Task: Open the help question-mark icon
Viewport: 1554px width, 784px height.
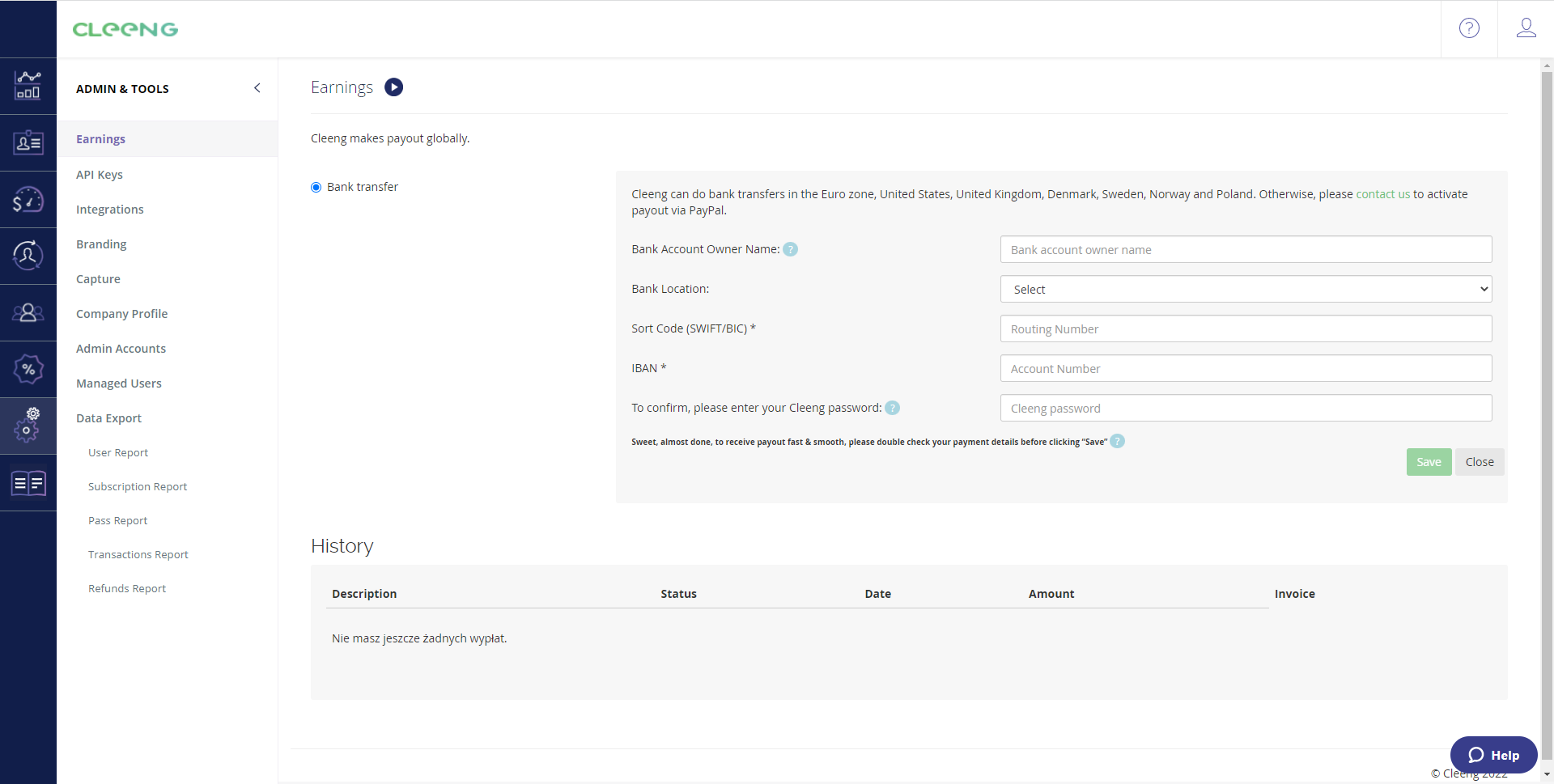Action: [x=1470, y=28]
